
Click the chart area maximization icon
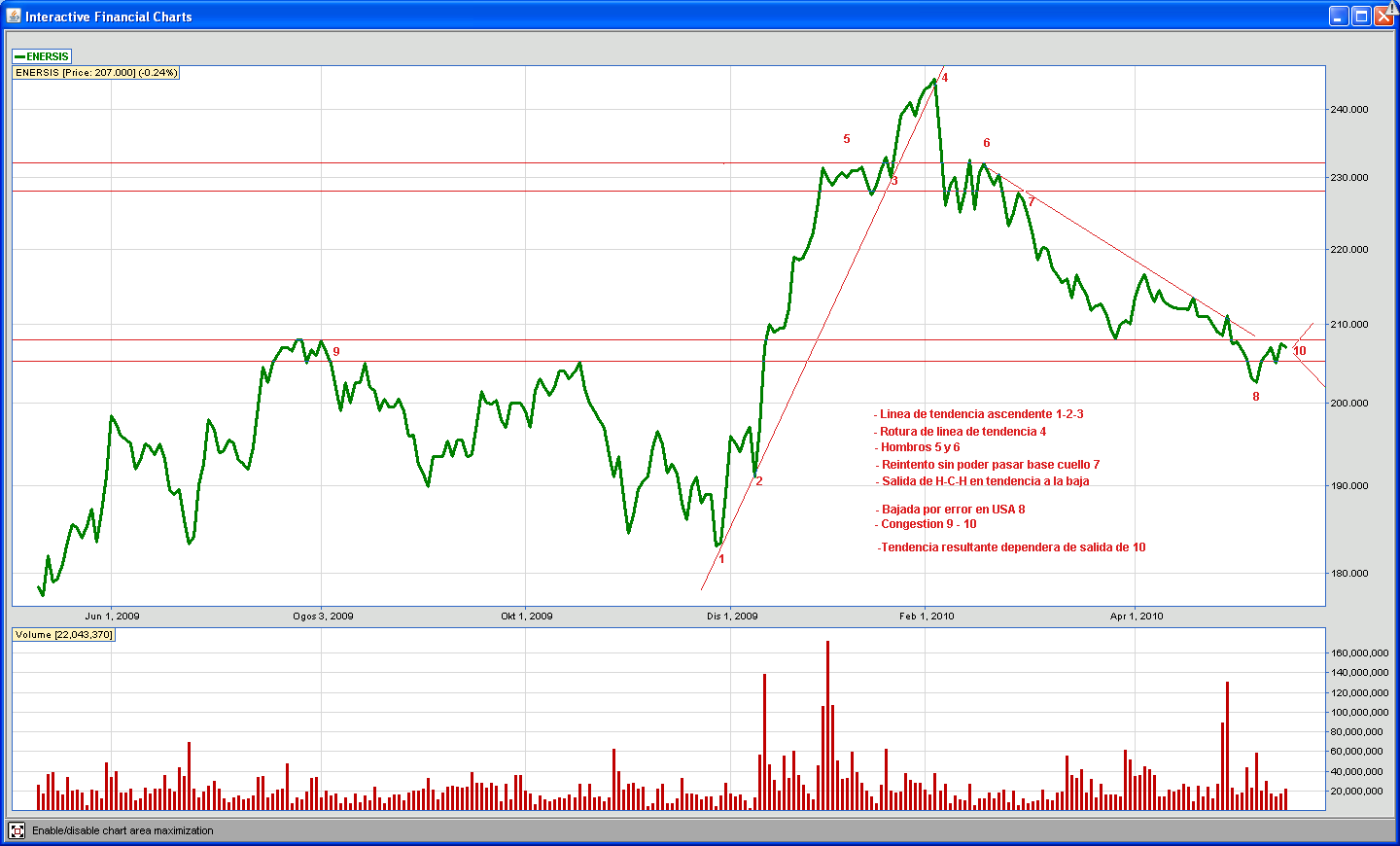pos(17,830)
